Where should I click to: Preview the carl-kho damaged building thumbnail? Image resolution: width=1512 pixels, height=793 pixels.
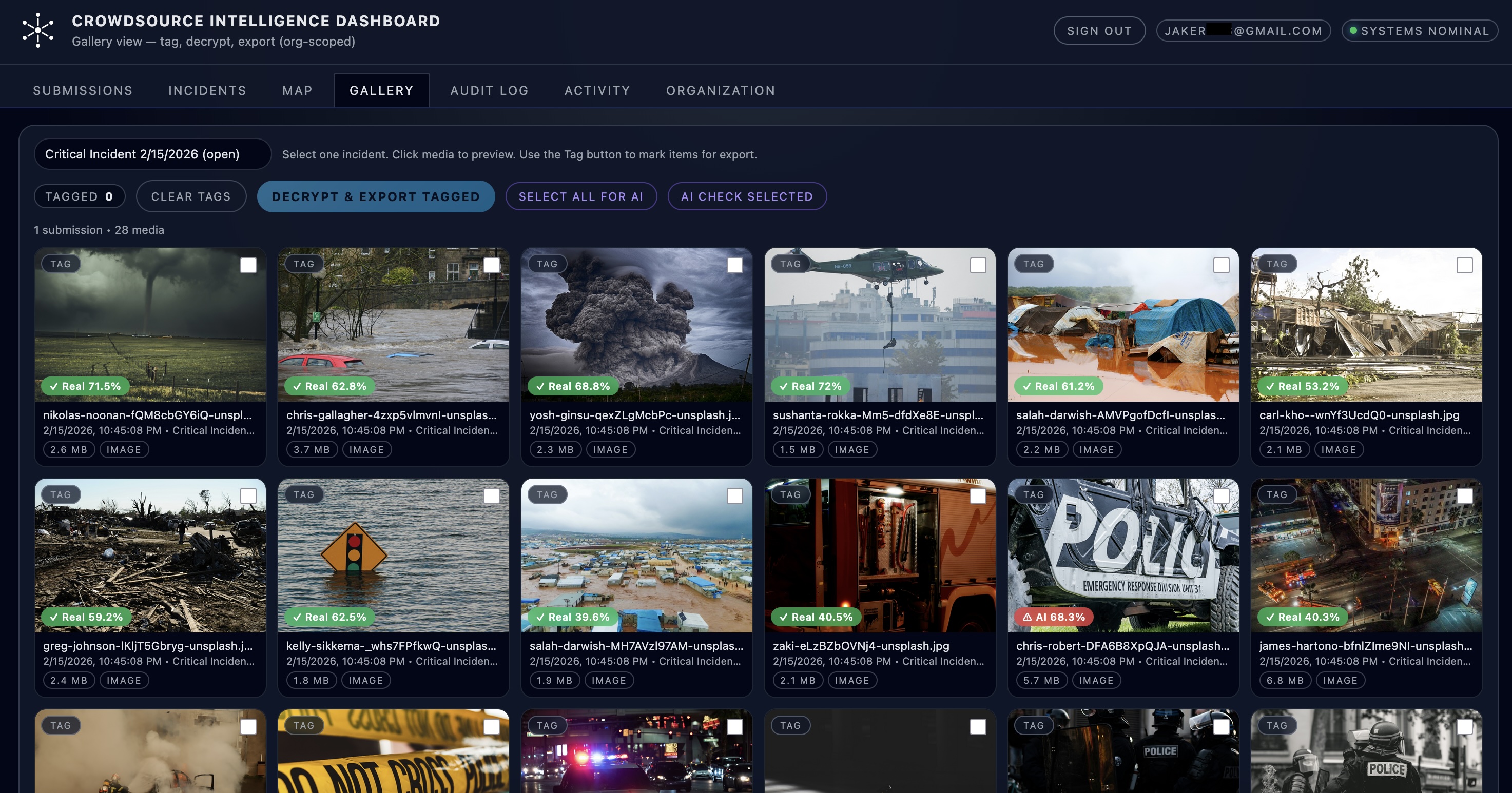pyautogui.click(x=1366, y=326)
